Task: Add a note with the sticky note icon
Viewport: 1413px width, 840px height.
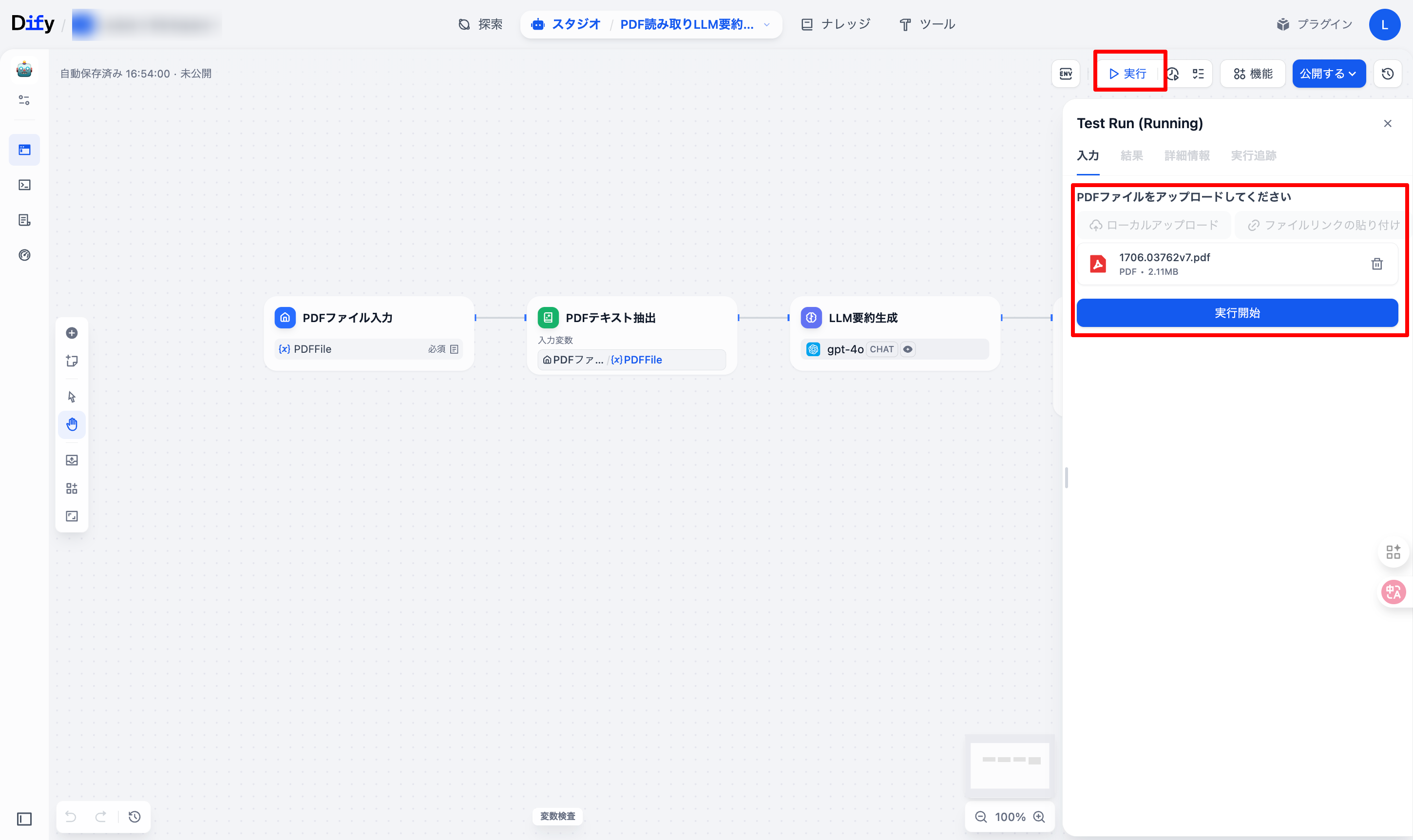Action: [x=72, y=361]
